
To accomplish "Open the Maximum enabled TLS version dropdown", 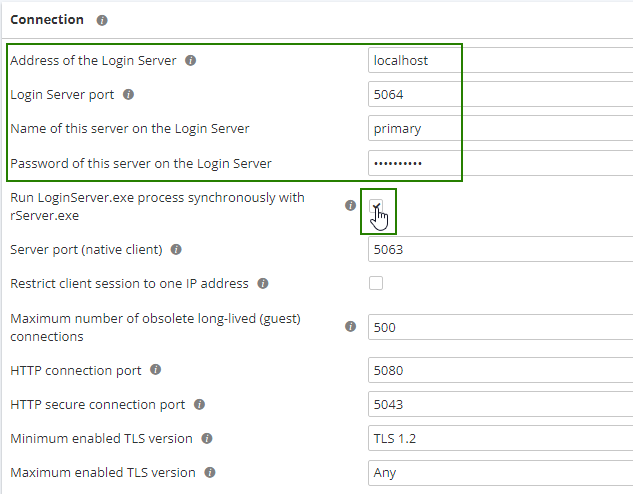I will [x=500, y=473].
